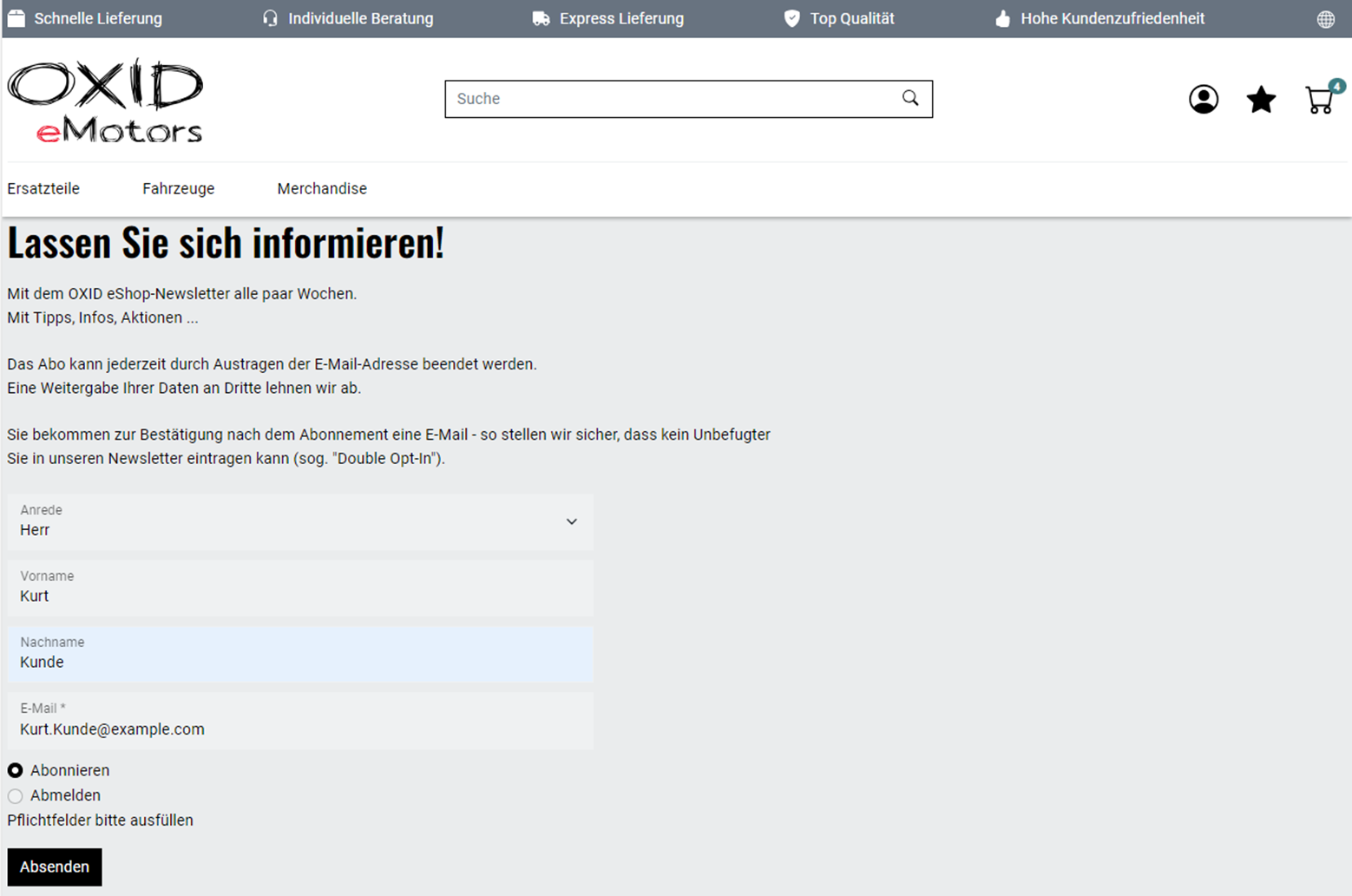Click the search magnifier icon
The image size is (1352, 896).
910,98
